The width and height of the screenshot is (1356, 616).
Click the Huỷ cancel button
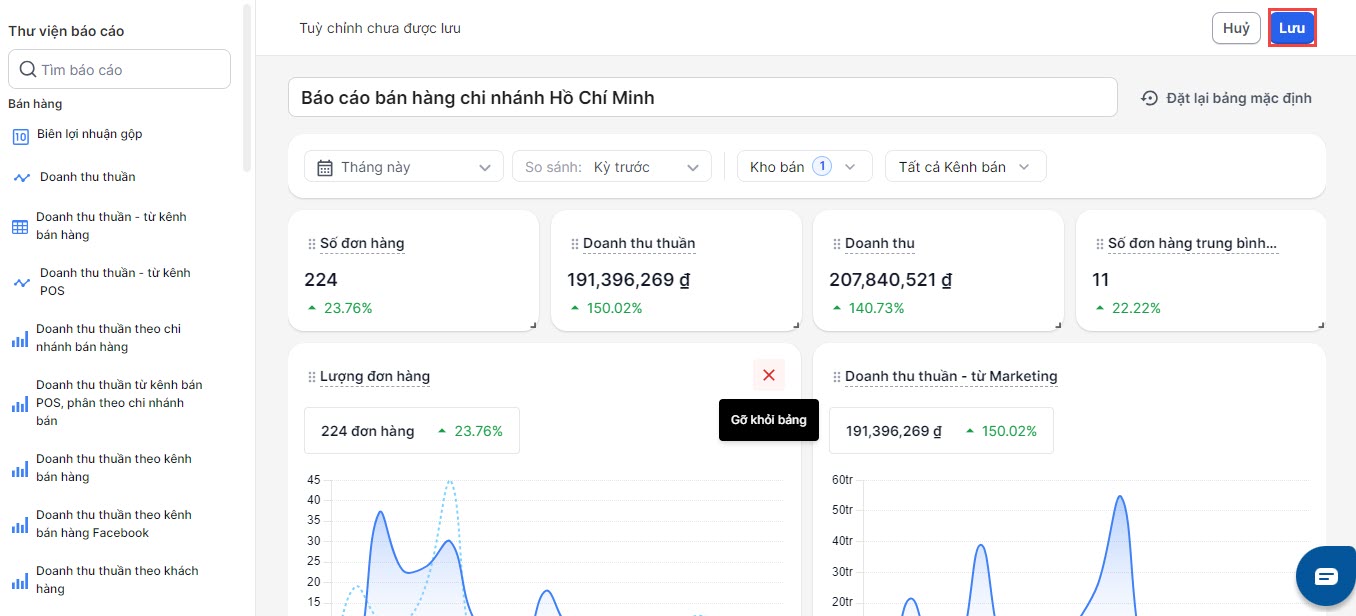click(1236, 28)
